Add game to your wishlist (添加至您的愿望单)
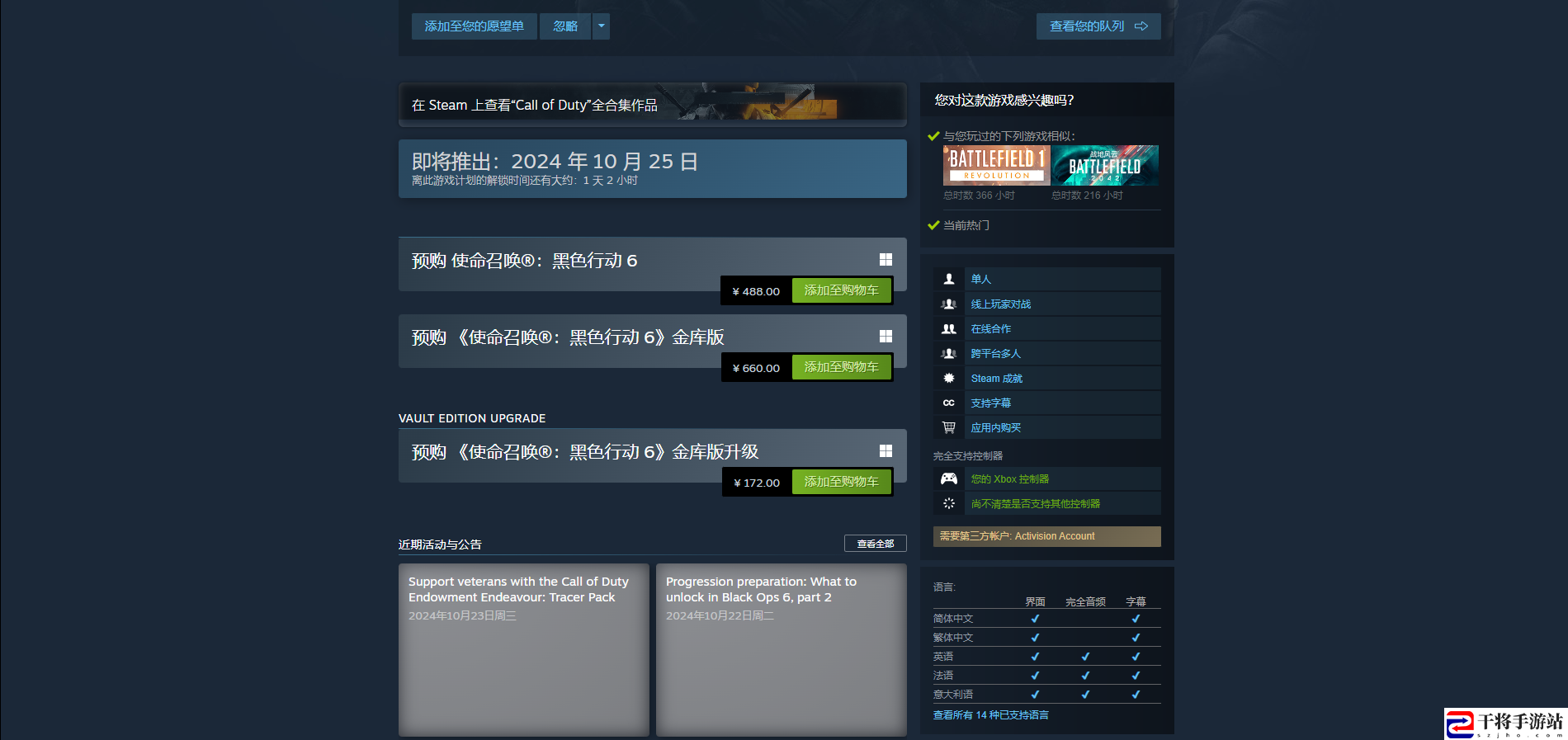 coord(474,26)
